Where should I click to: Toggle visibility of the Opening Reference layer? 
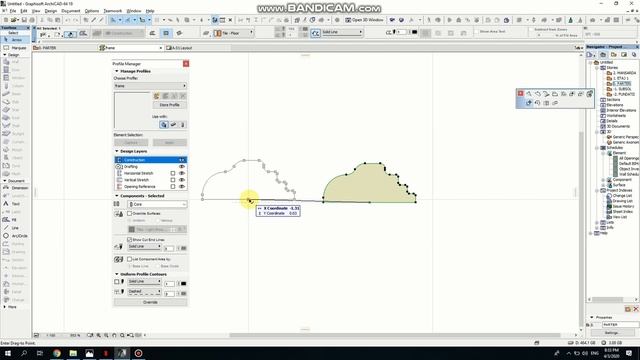click(182, 186)
